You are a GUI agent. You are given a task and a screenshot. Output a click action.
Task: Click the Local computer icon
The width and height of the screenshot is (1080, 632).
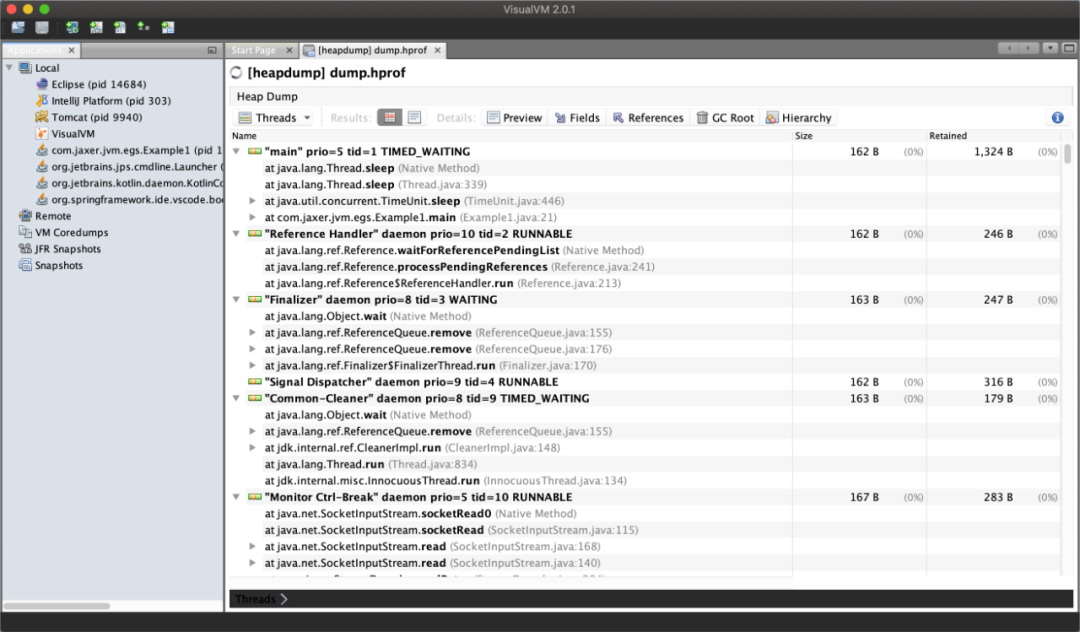click(x=25, y=67)
